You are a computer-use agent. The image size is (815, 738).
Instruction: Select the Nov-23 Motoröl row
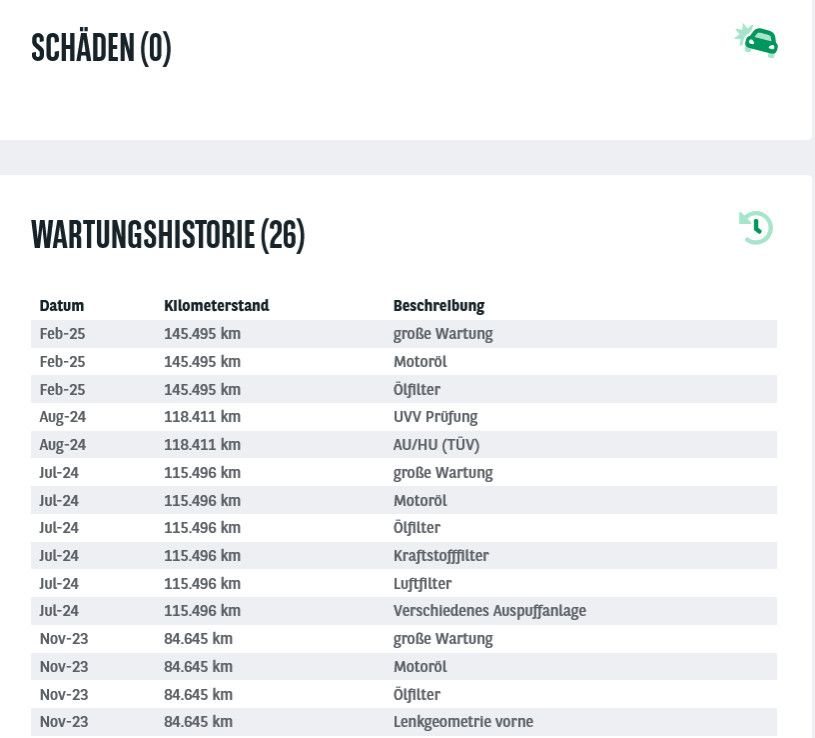404,666
